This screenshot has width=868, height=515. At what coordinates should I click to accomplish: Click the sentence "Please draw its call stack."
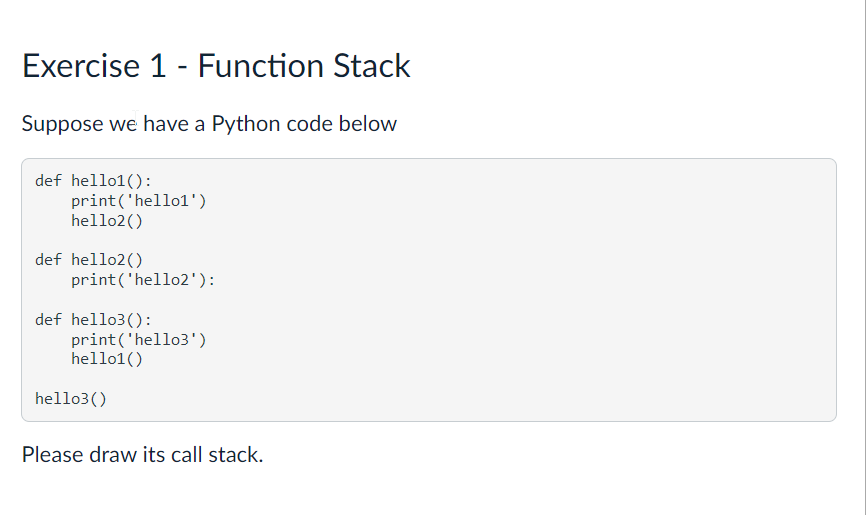pos(142,455)
